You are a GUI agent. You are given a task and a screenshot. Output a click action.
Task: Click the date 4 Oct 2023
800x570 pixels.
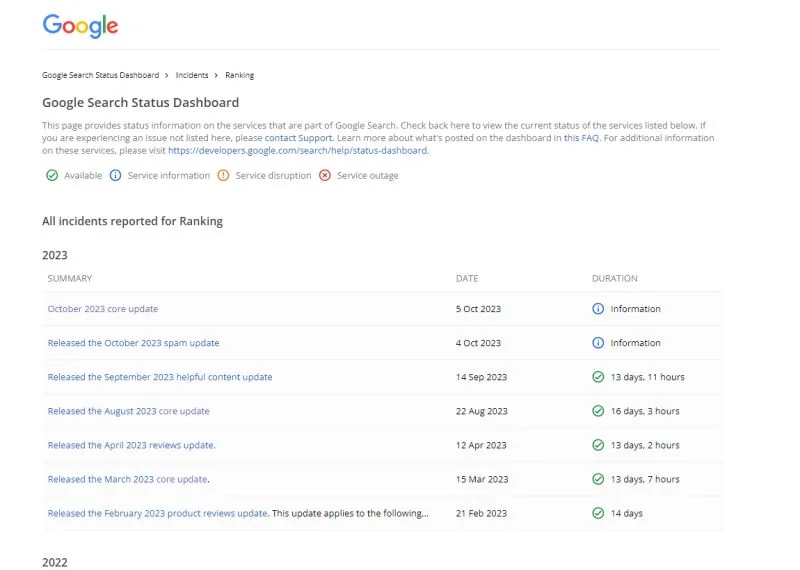478,343
